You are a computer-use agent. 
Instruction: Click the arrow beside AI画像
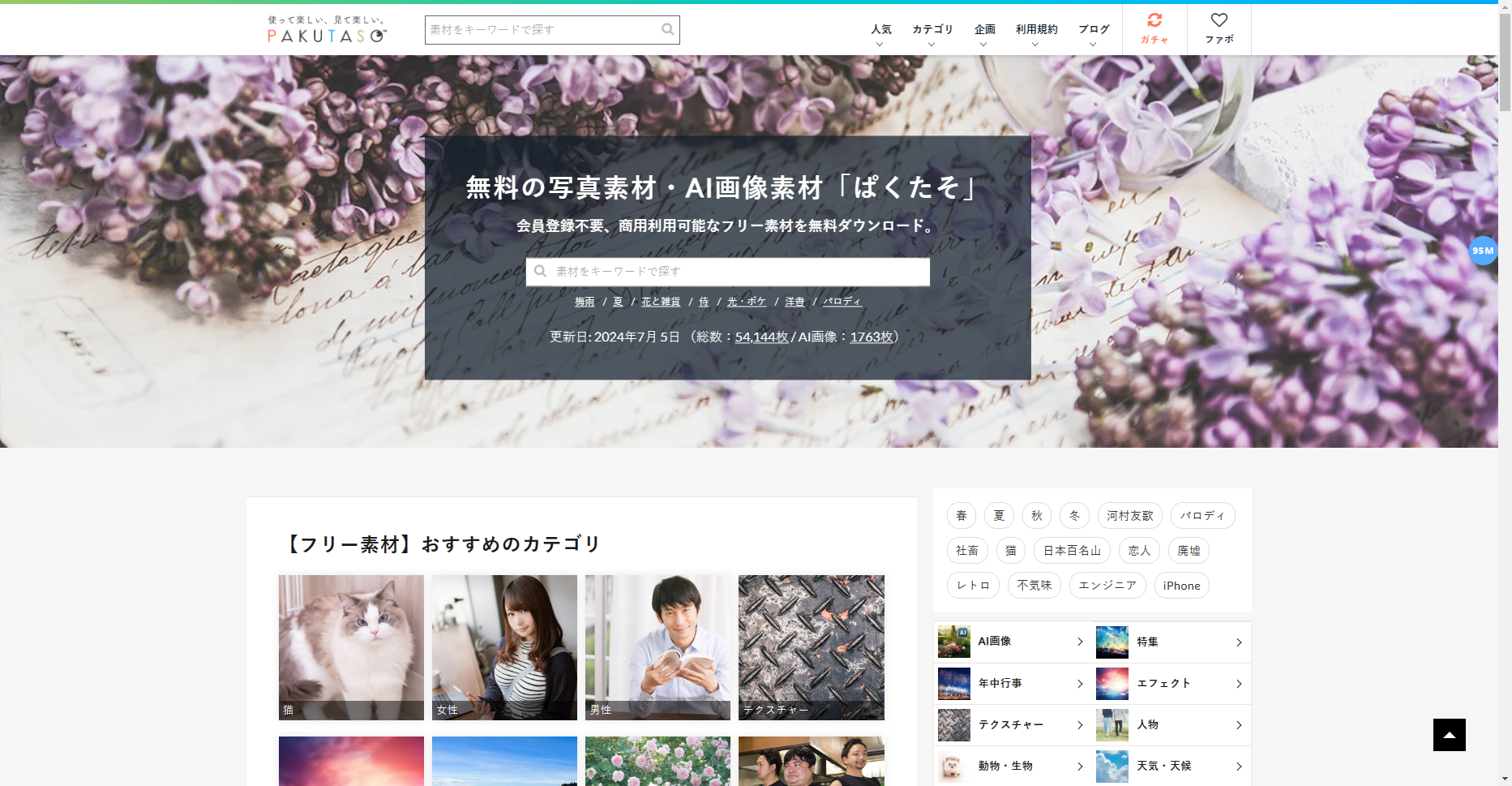click(x=1080, y=642)
